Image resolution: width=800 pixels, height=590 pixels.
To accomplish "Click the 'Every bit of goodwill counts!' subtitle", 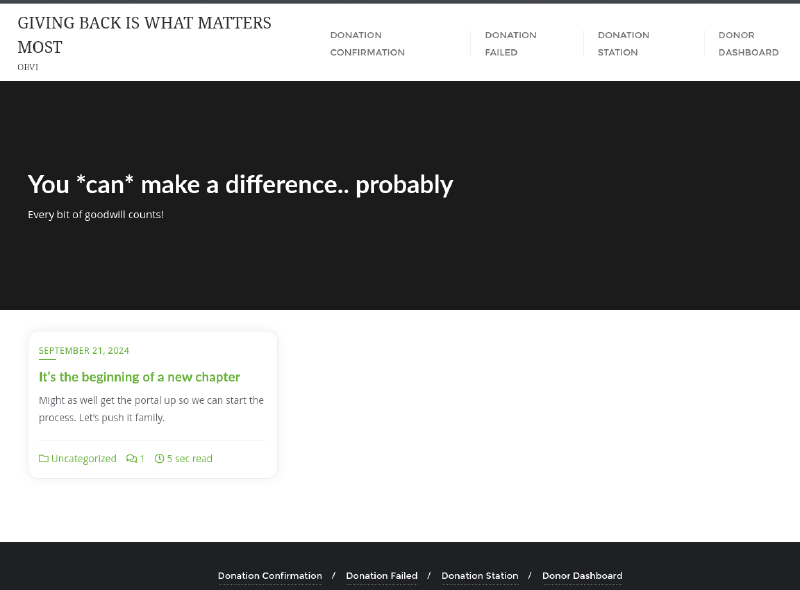I will click(95, 215).
